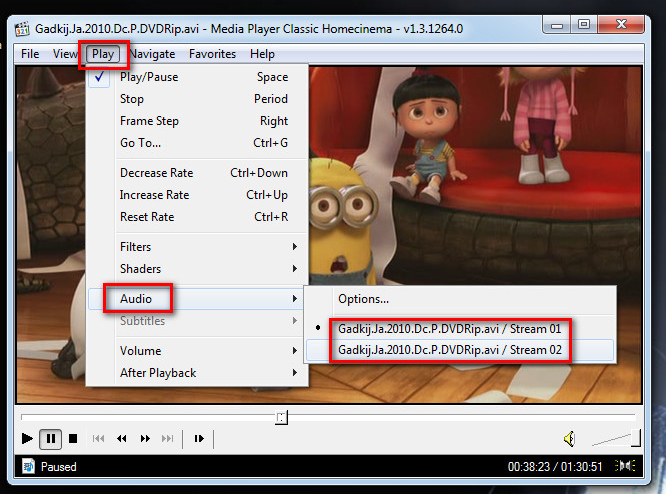Click the skip to next icon
Image resolution: width=666 pixels, height=494 pixels.
point(168,438)
